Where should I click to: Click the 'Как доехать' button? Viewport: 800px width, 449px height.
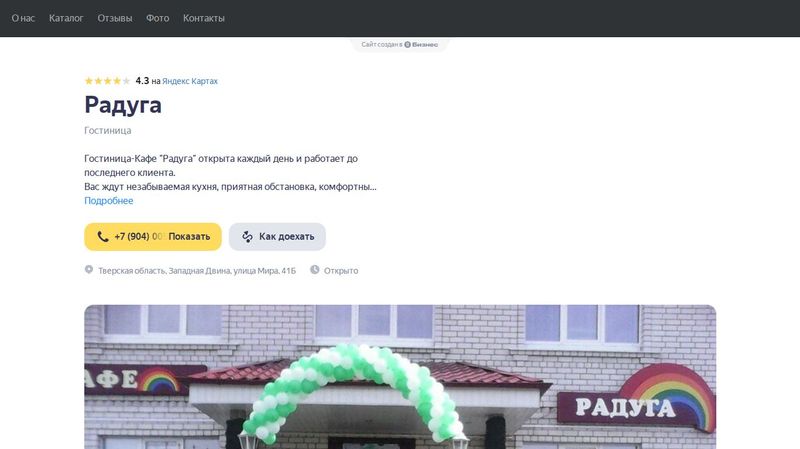[277, 237]
